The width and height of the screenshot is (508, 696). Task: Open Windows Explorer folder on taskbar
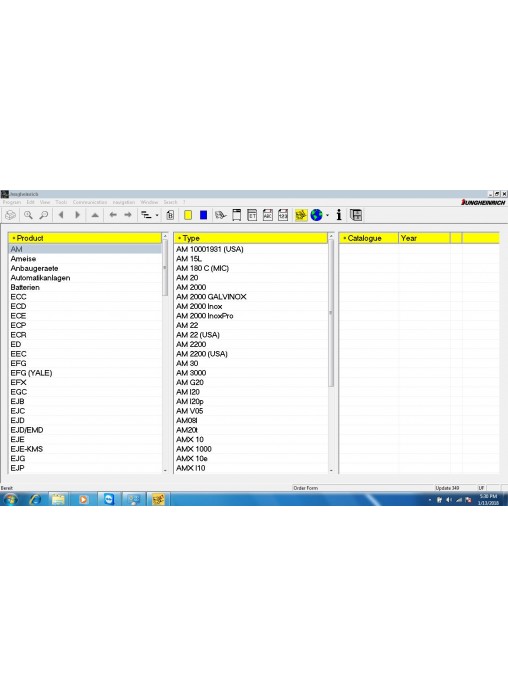59,499
